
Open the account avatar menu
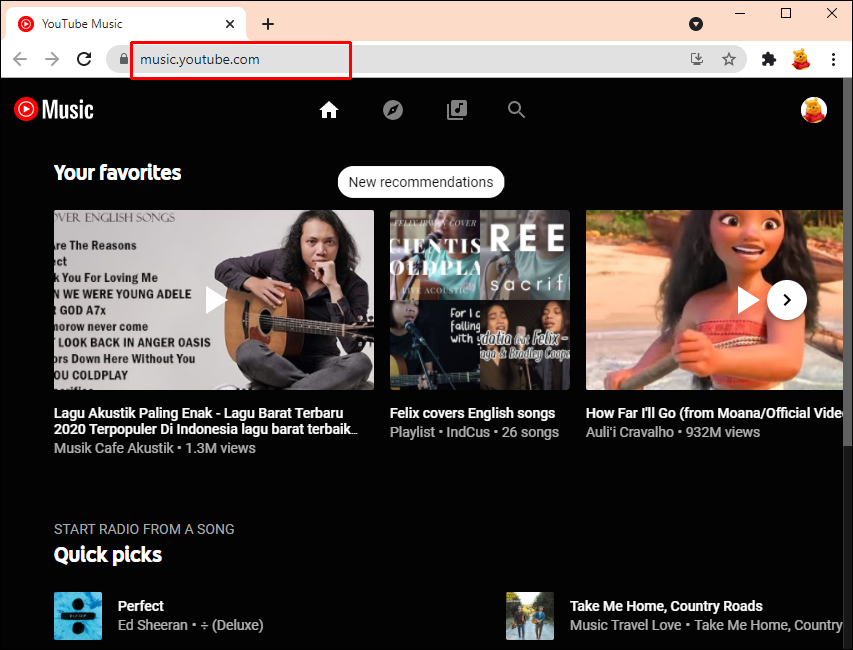(x=814, y=110)
